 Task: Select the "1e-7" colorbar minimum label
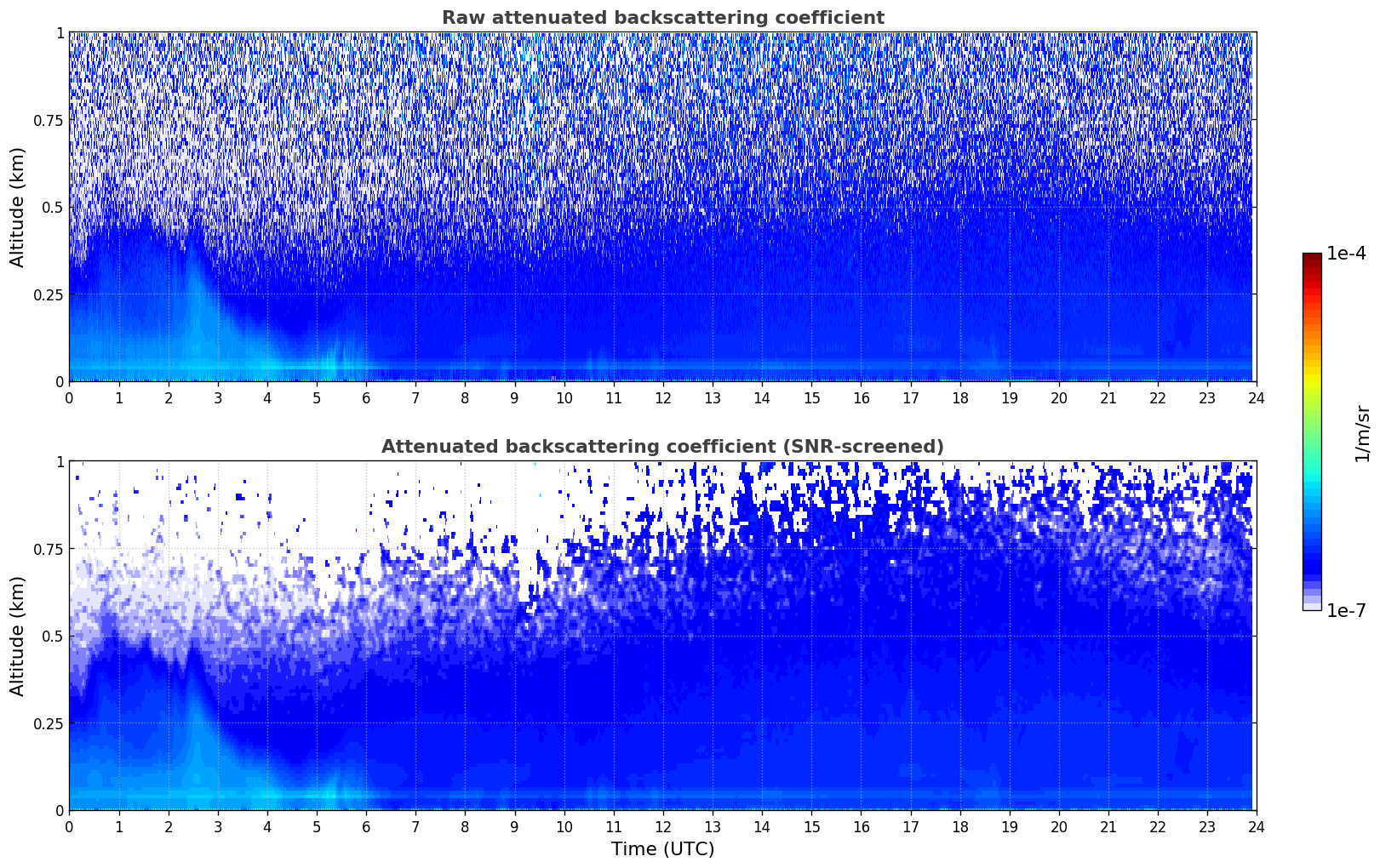1346,610
